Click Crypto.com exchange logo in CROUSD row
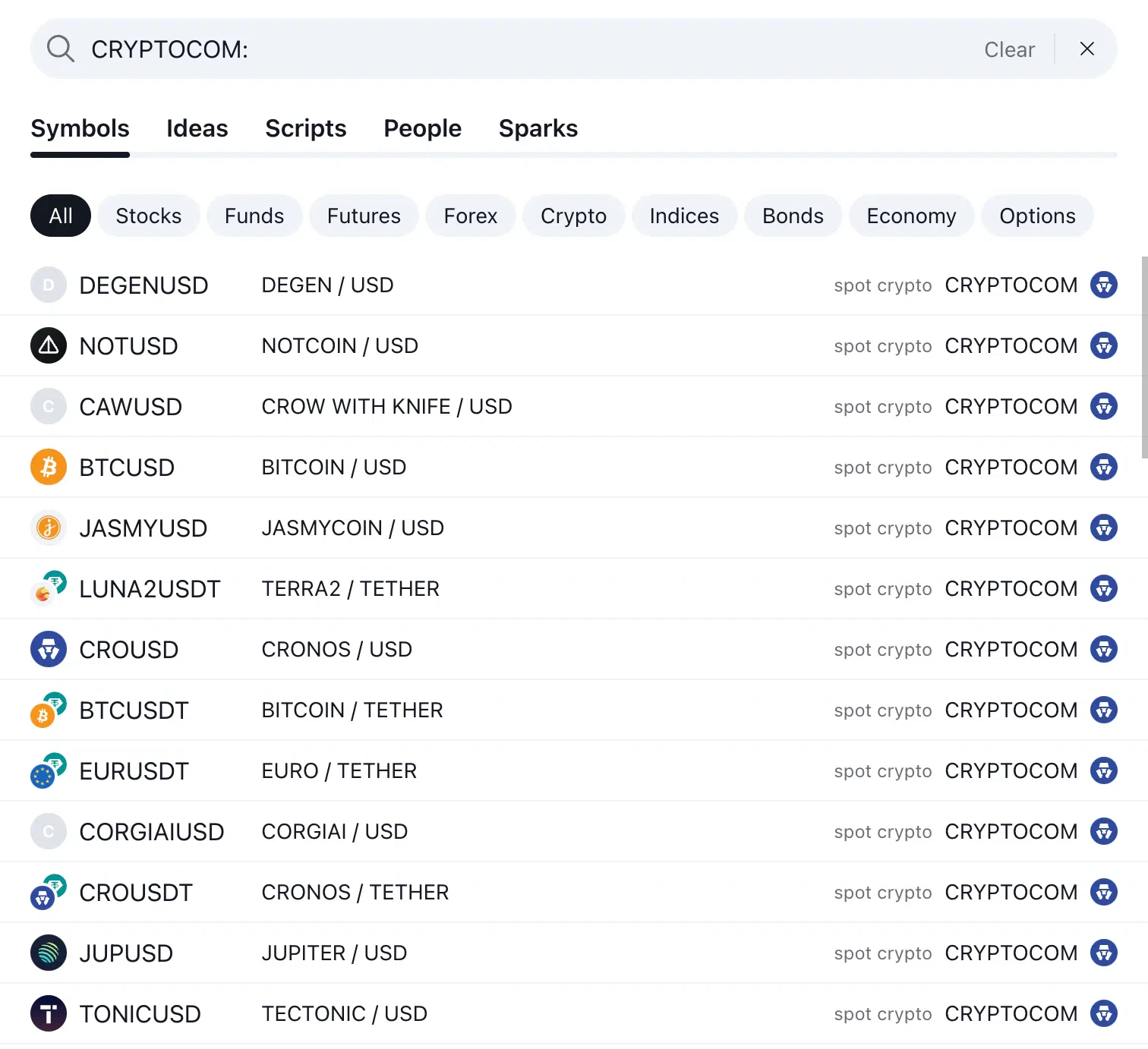Image resolution: width=1148 pixels, height=1049 pixels. 1103,649
